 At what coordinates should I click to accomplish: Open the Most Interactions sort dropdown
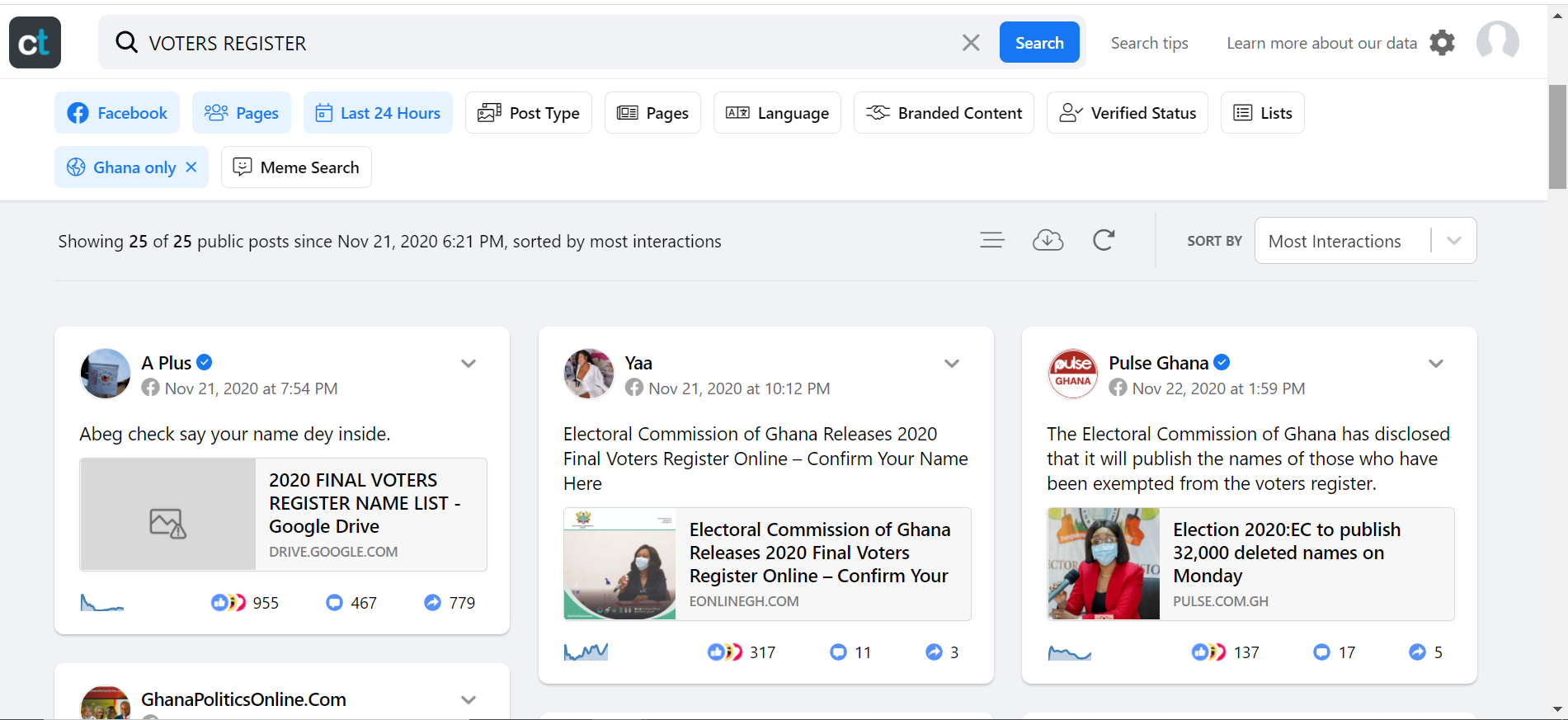coord(1365,241)
